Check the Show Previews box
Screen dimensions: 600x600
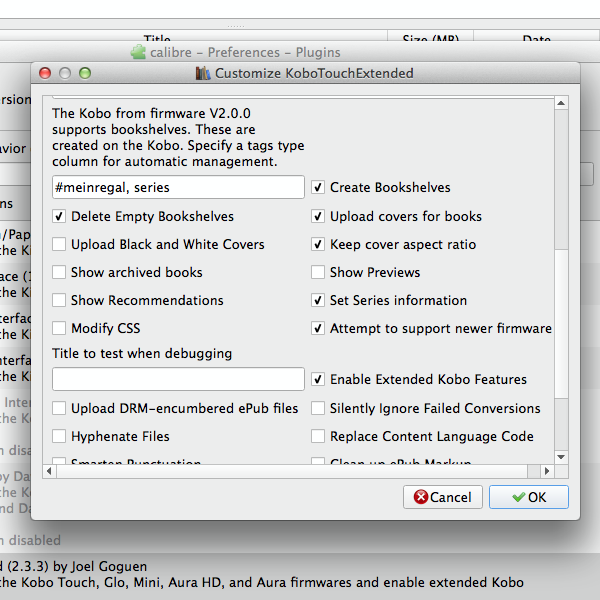point(318,272)
